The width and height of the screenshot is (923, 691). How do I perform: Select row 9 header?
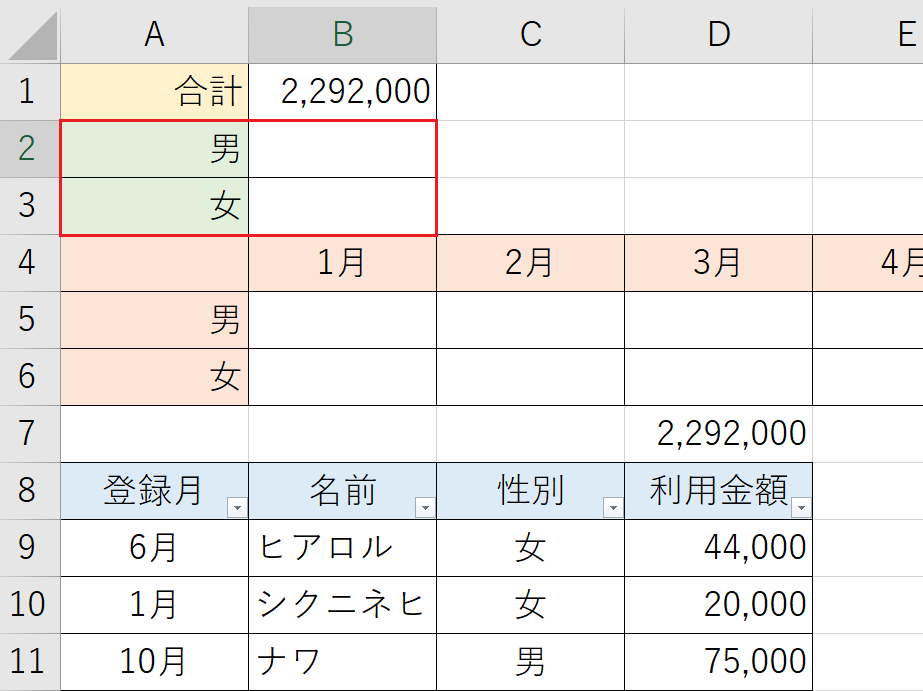point(29,548)
